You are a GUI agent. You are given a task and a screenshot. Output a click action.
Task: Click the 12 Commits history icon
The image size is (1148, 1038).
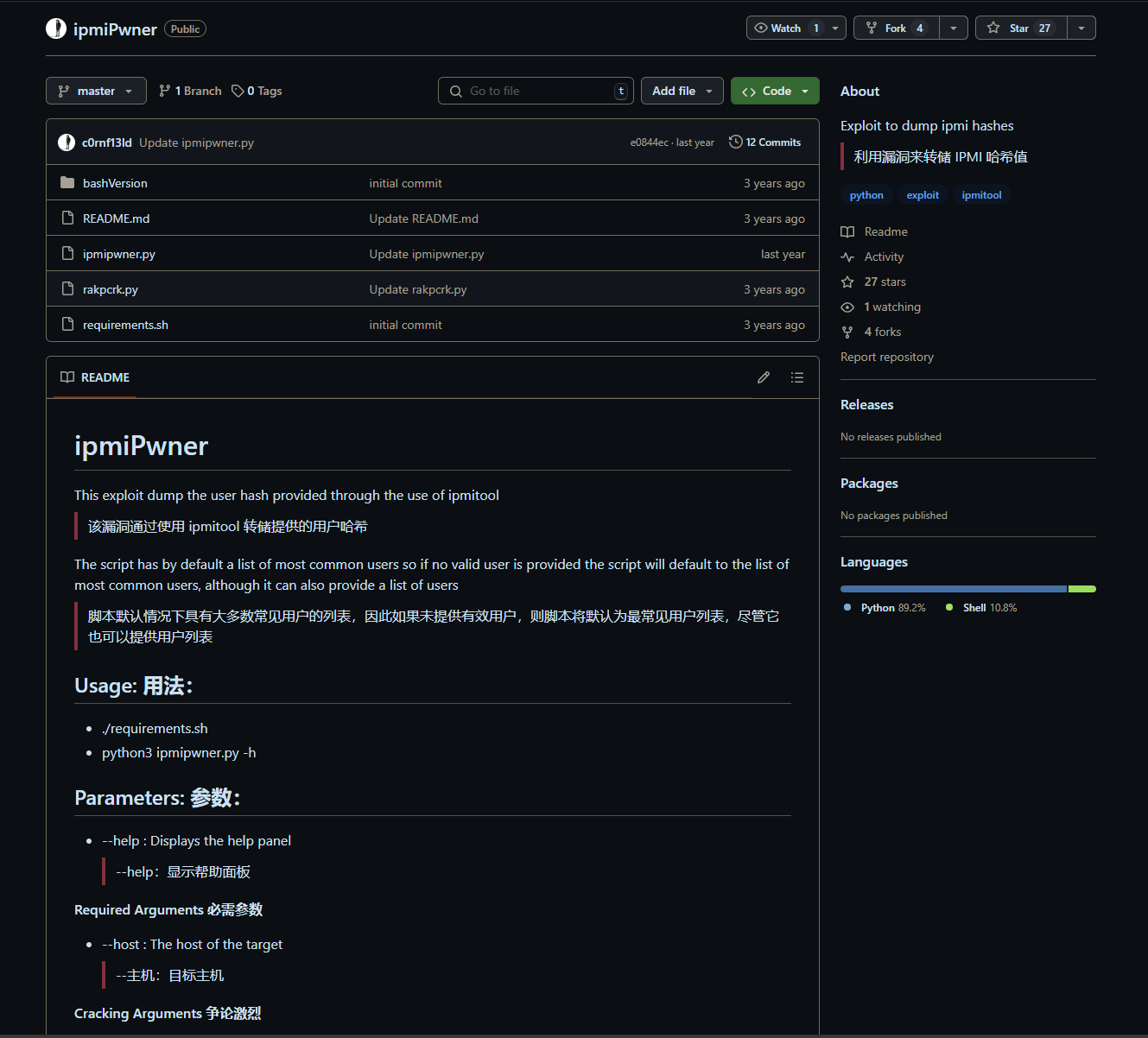(736, 142)
